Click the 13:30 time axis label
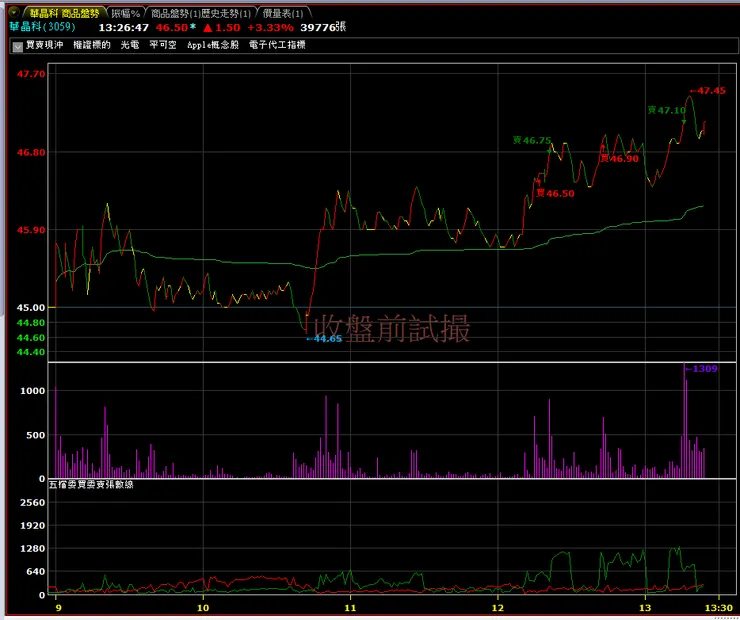This screenshot has height=620, width=740. coord(719,607)
